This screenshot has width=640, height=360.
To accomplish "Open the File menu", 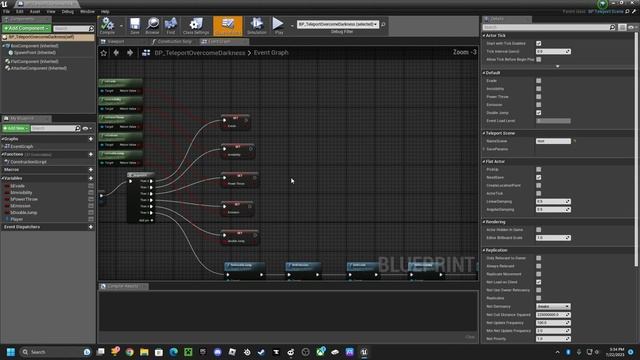I will [x=7, y=11].
